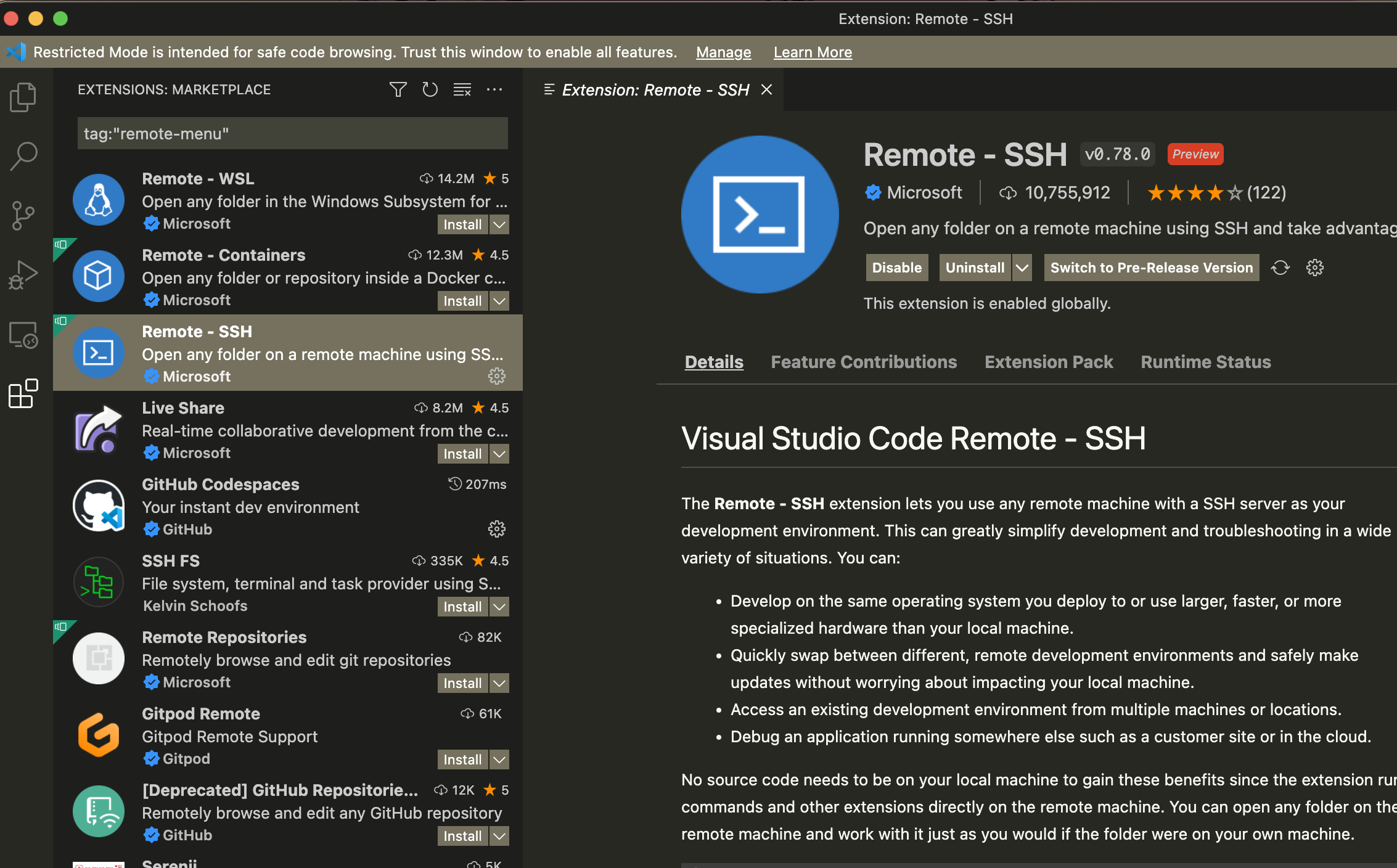Viewport: 1397px width, 868px height.
Task: Click the extensions search input field
Action: (292, 134)
